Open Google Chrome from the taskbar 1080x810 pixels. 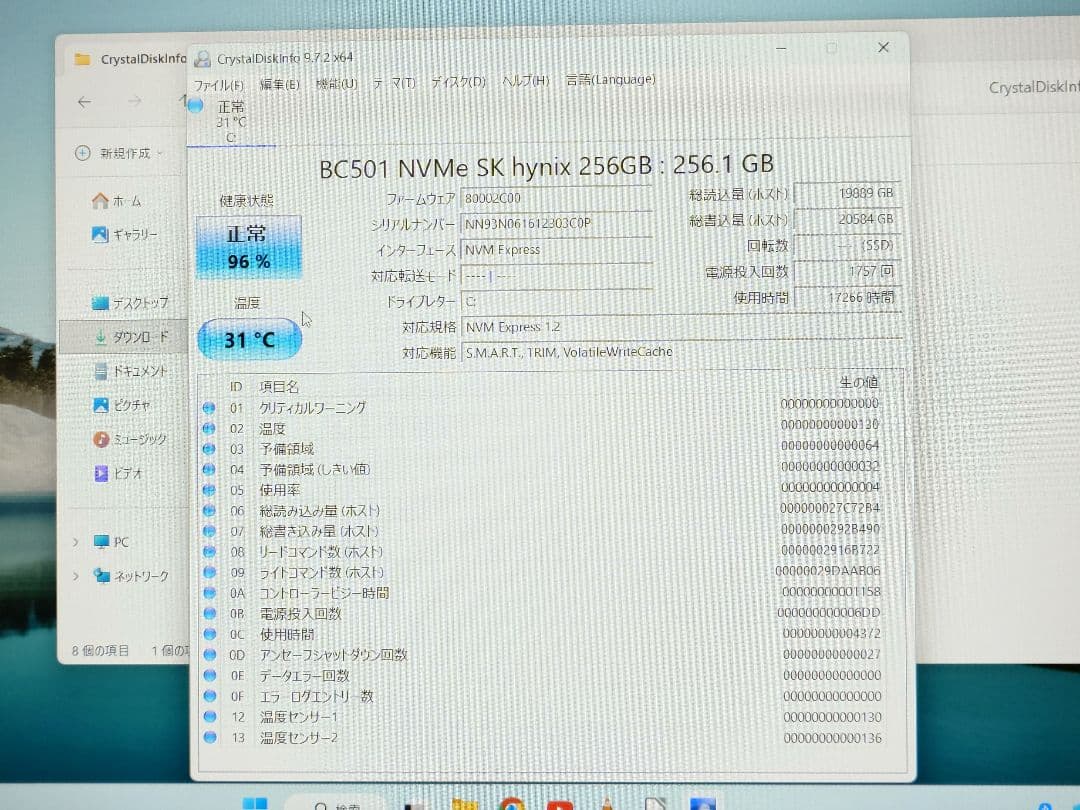pyautogui.click(x=511, y=803)
